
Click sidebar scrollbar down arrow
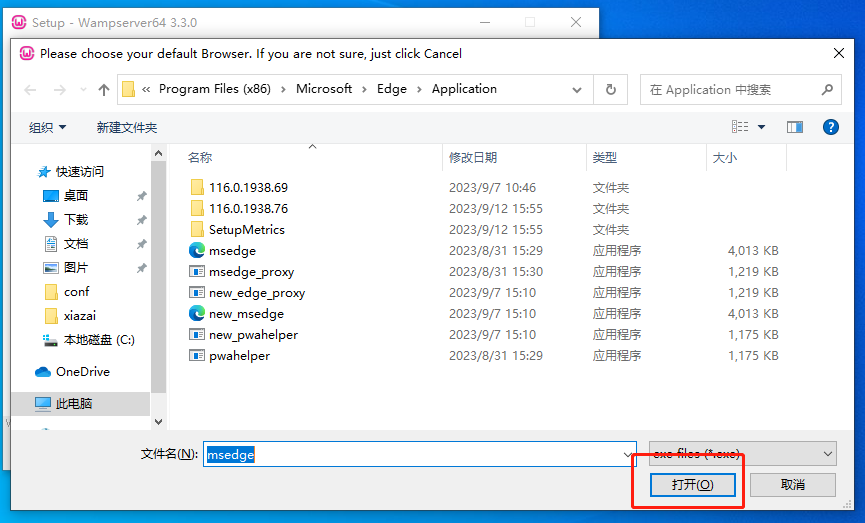coord(158,422)
